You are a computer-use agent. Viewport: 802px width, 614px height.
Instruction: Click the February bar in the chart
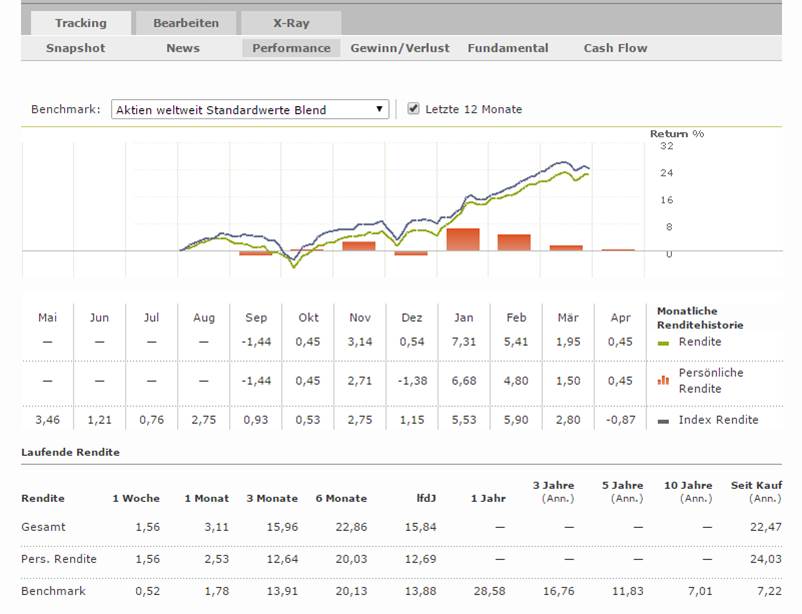514,242
